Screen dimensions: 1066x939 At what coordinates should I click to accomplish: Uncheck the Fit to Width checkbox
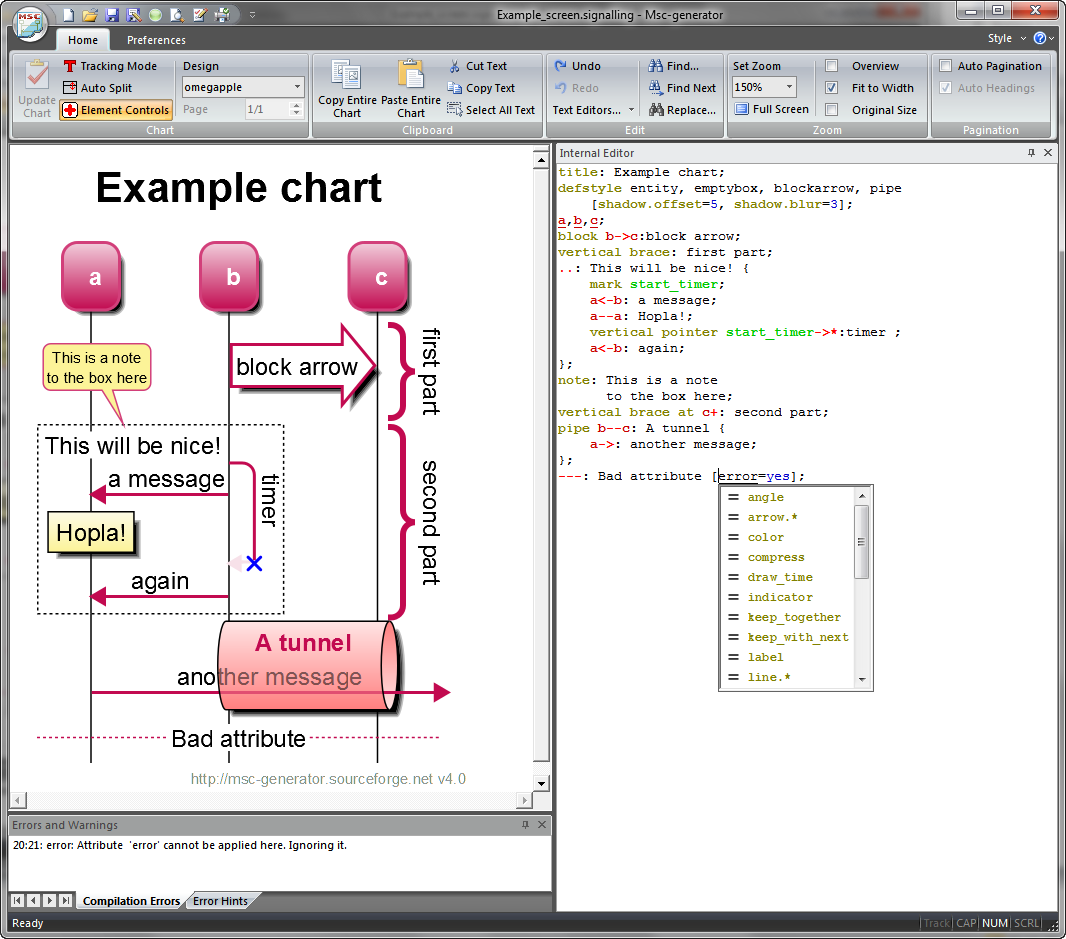(x=832, y=88)
